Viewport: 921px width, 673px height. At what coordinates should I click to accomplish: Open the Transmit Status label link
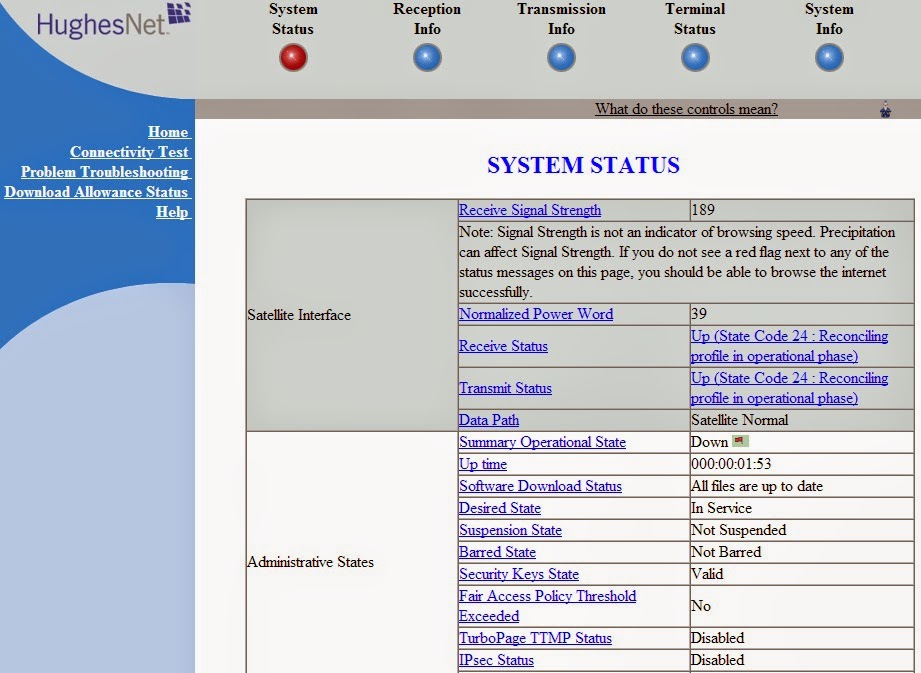pyautogui.click(x=505, y=388)
